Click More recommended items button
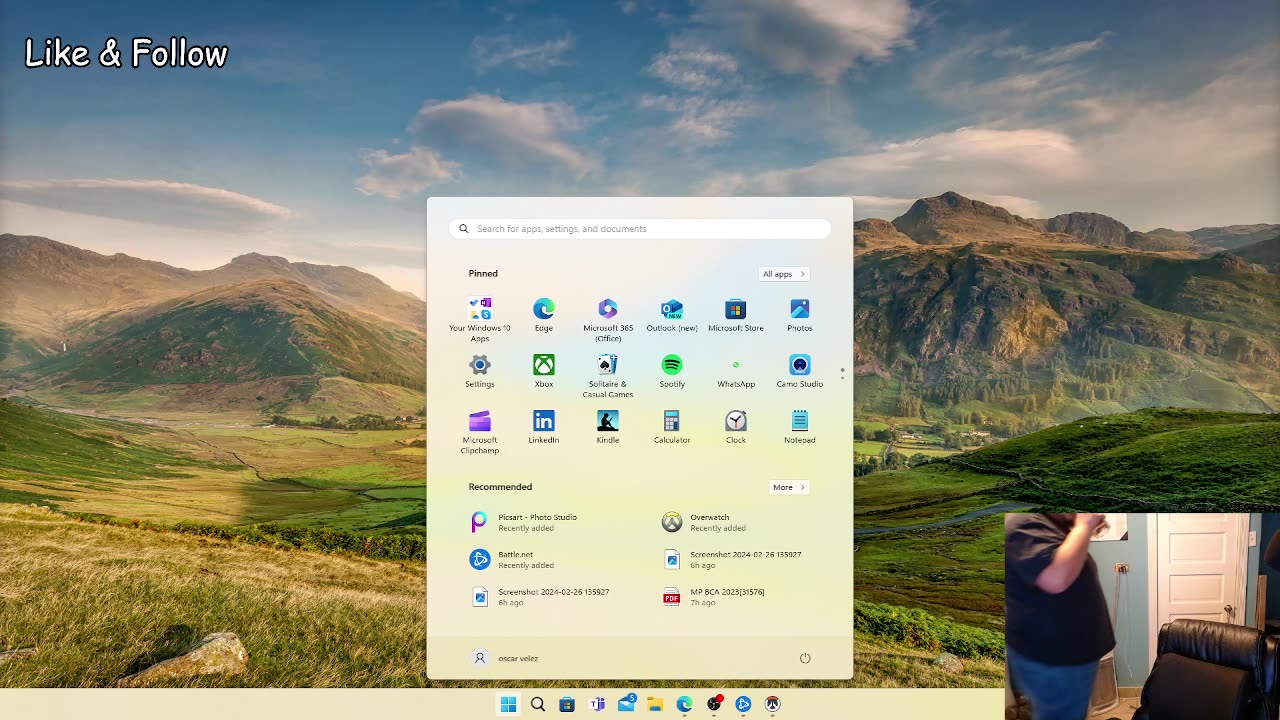The height and width of the screenshot is (720, 1280). [x=789, y=487]
